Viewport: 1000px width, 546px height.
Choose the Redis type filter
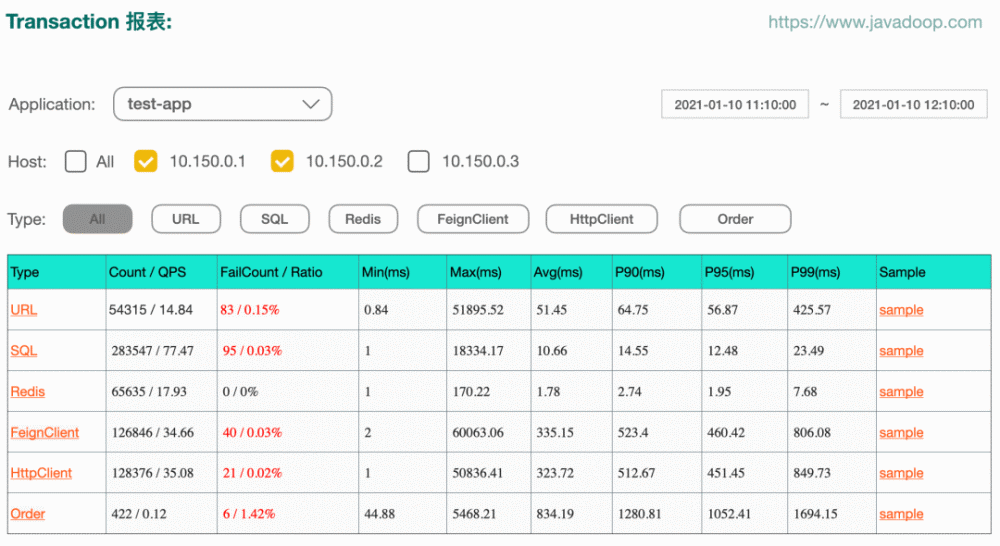coord(363,219)
